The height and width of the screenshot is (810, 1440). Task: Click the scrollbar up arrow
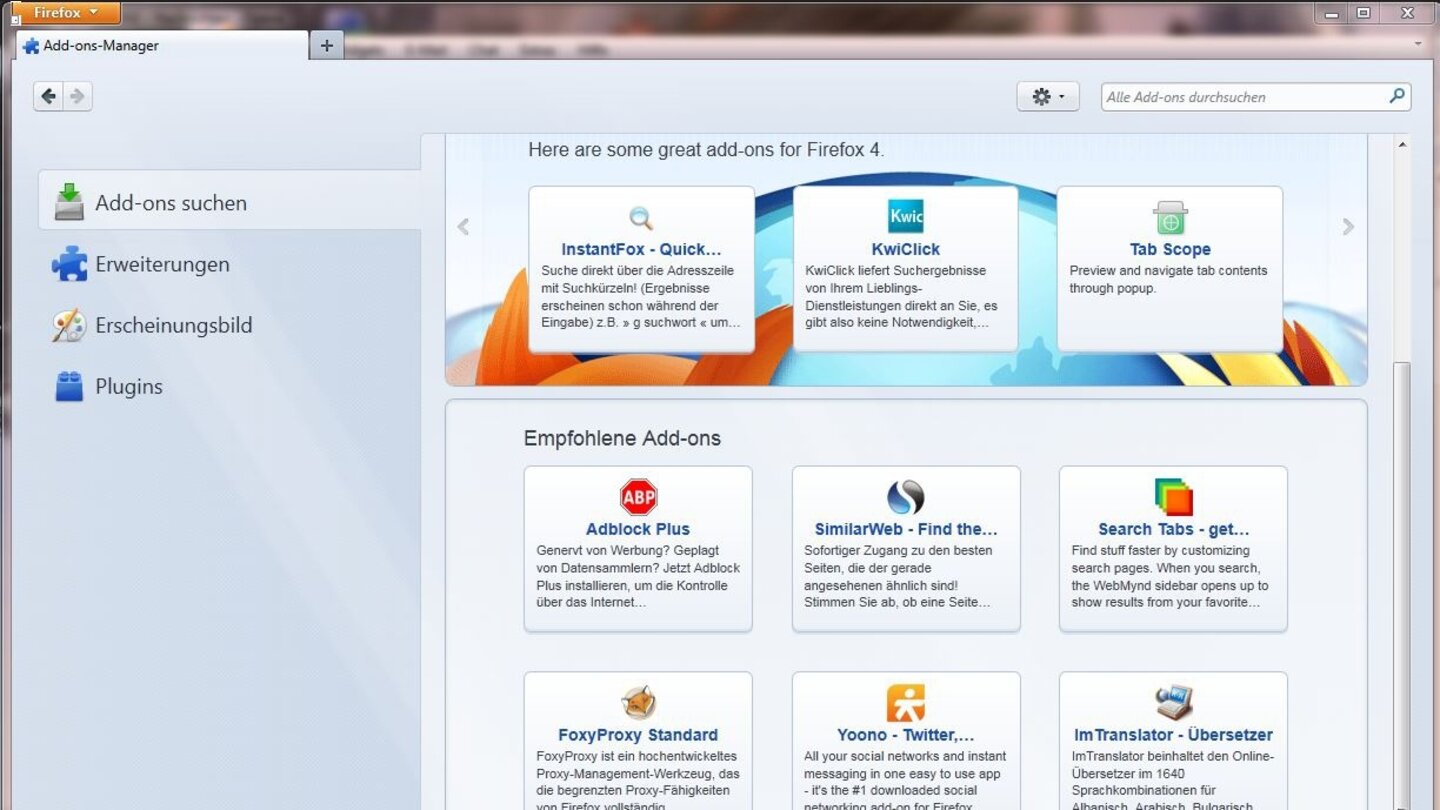click(x=1402, y=145)
